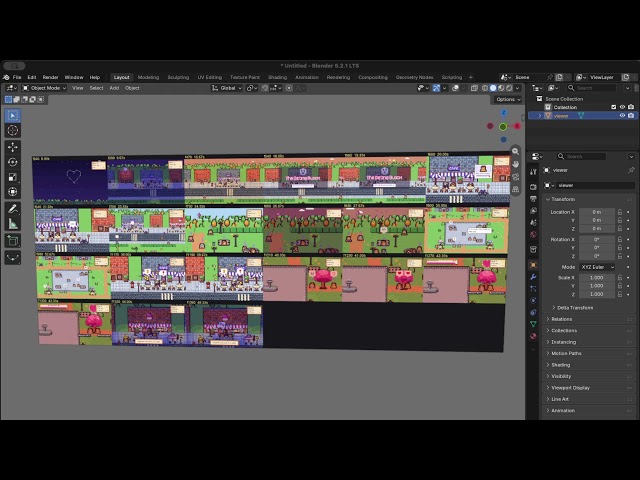Select the Scale tool

pyautogui.click(x=13, y=177)
